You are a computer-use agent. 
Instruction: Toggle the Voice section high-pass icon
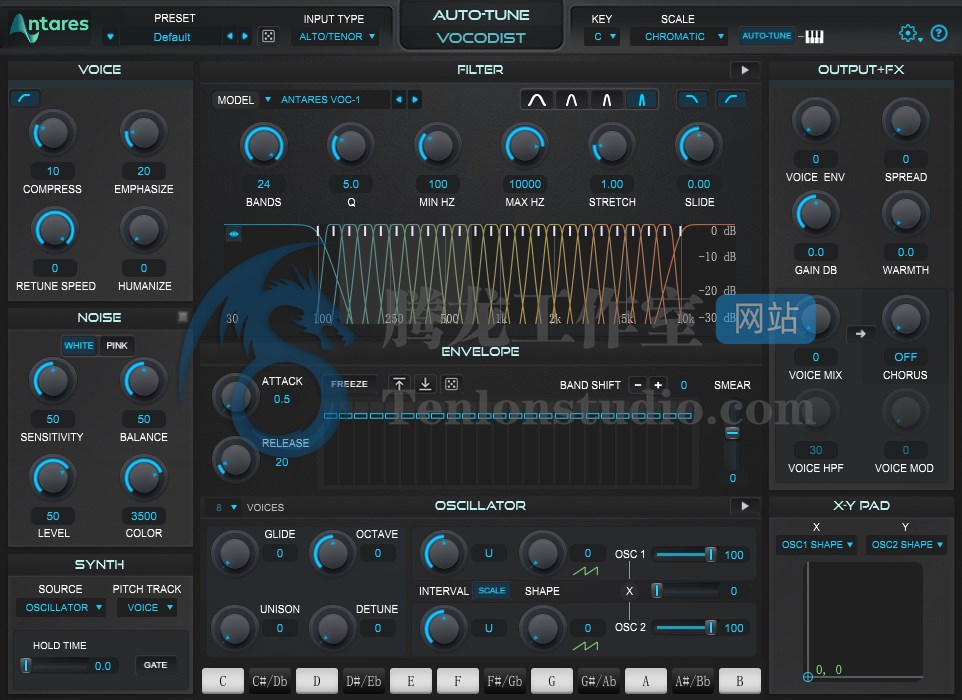click(25, 98)
